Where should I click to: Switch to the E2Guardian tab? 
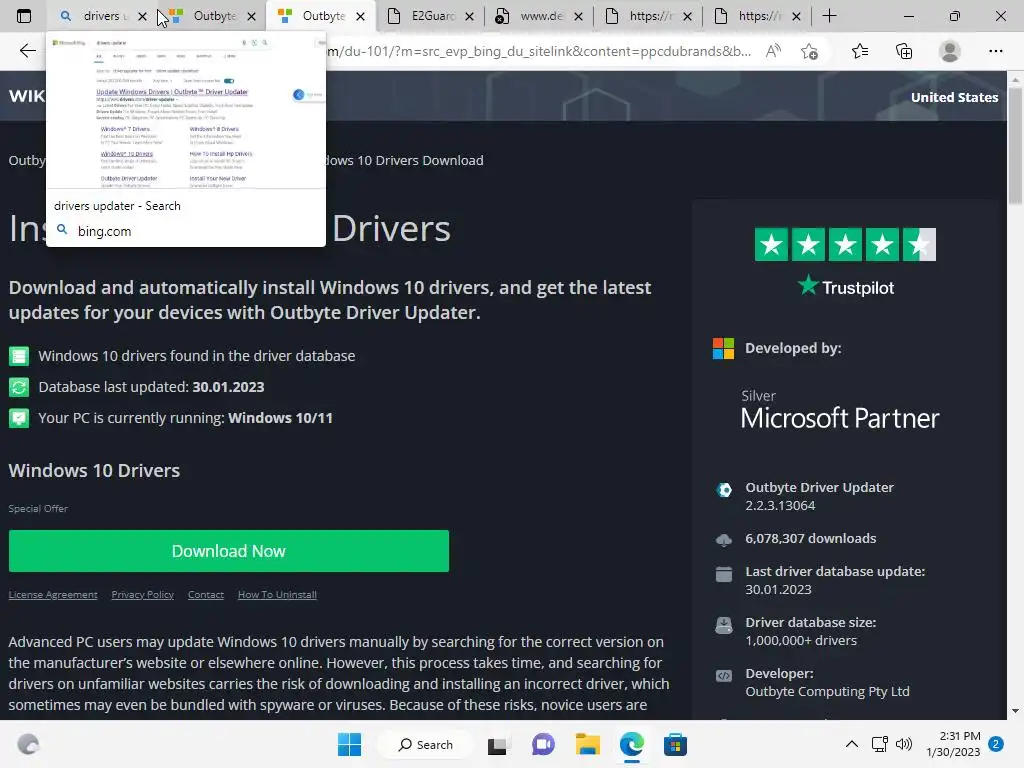tap(423, 16)
